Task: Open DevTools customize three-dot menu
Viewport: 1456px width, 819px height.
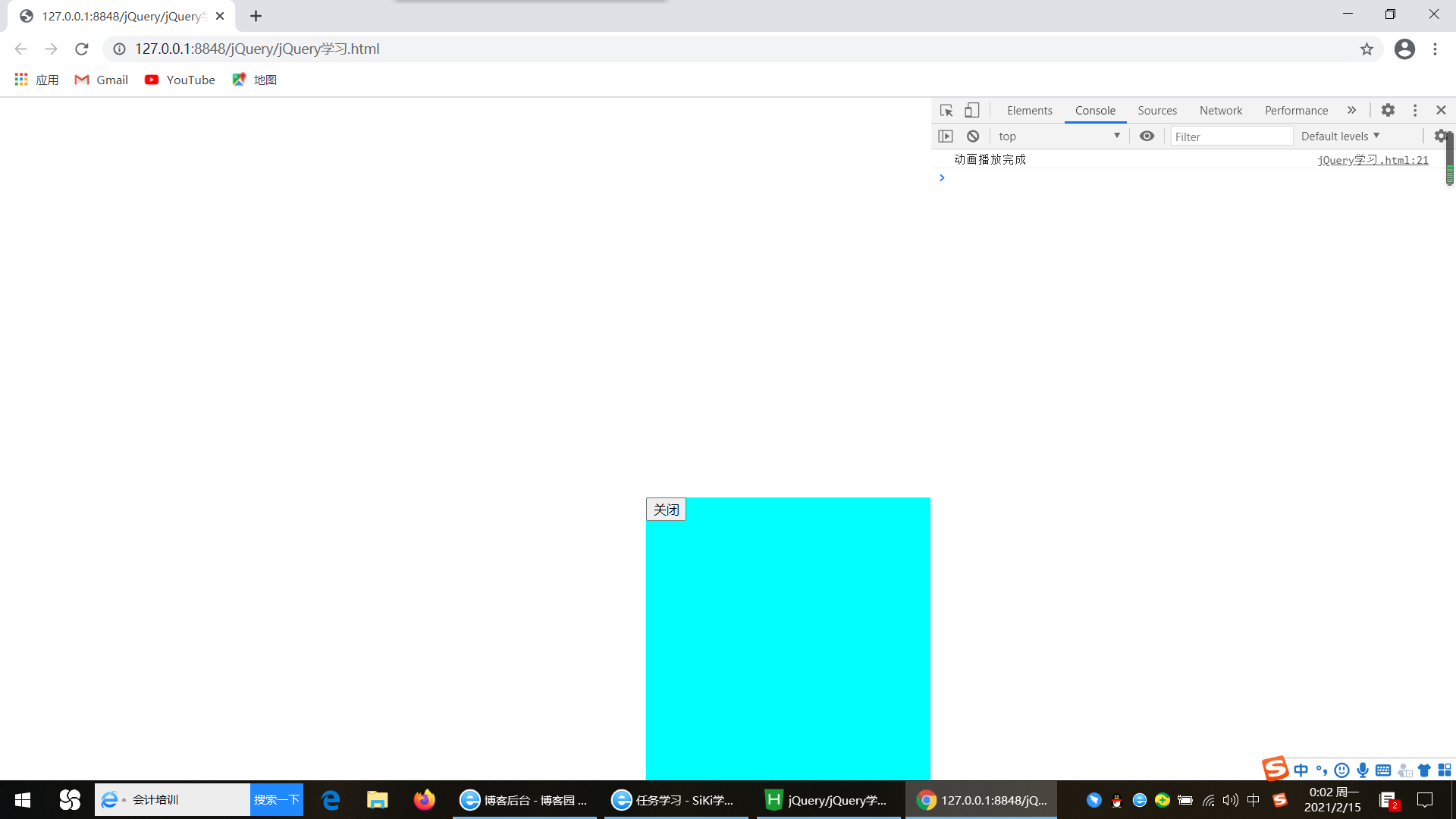Action: [1415, 111]
